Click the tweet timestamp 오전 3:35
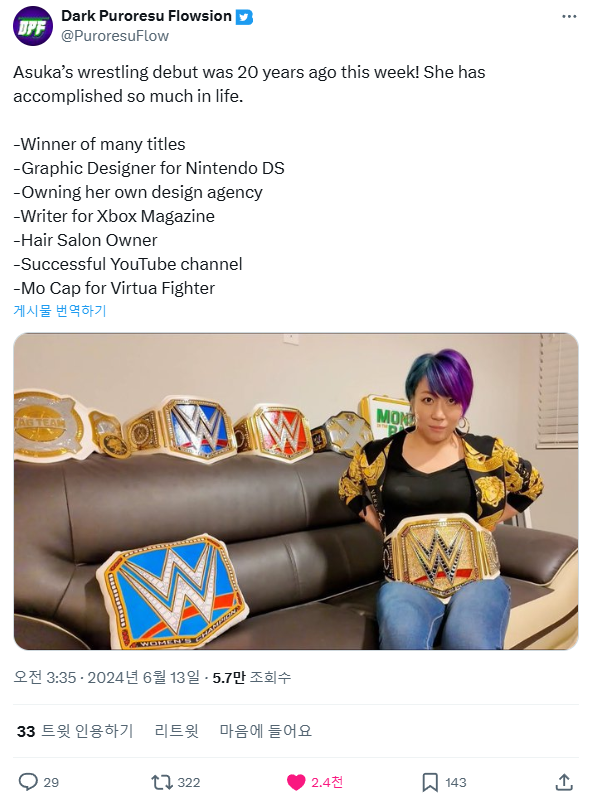The width and height of the screenshot is (589, 800). point(44,677)
